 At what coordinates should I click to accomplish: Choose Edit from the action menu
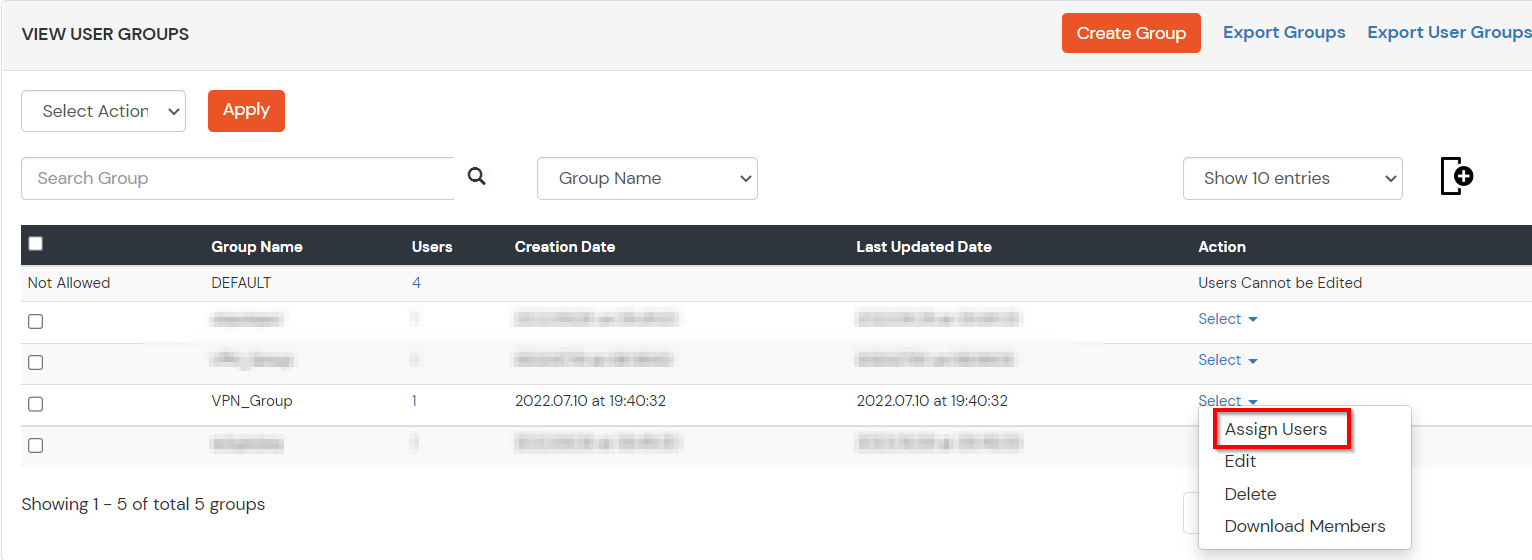click(x=1240, y=461)
